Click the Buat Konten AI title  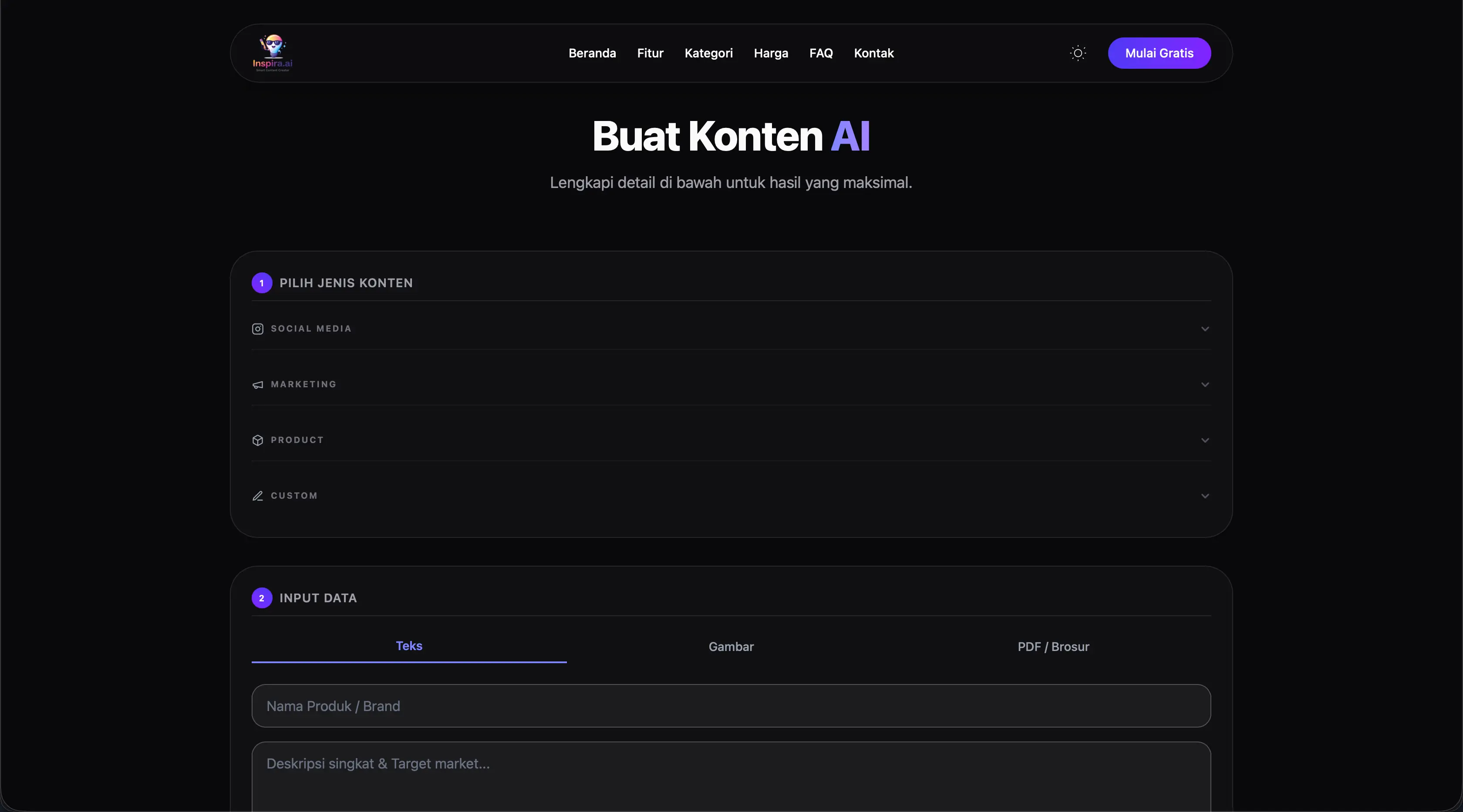pos(731,136)
